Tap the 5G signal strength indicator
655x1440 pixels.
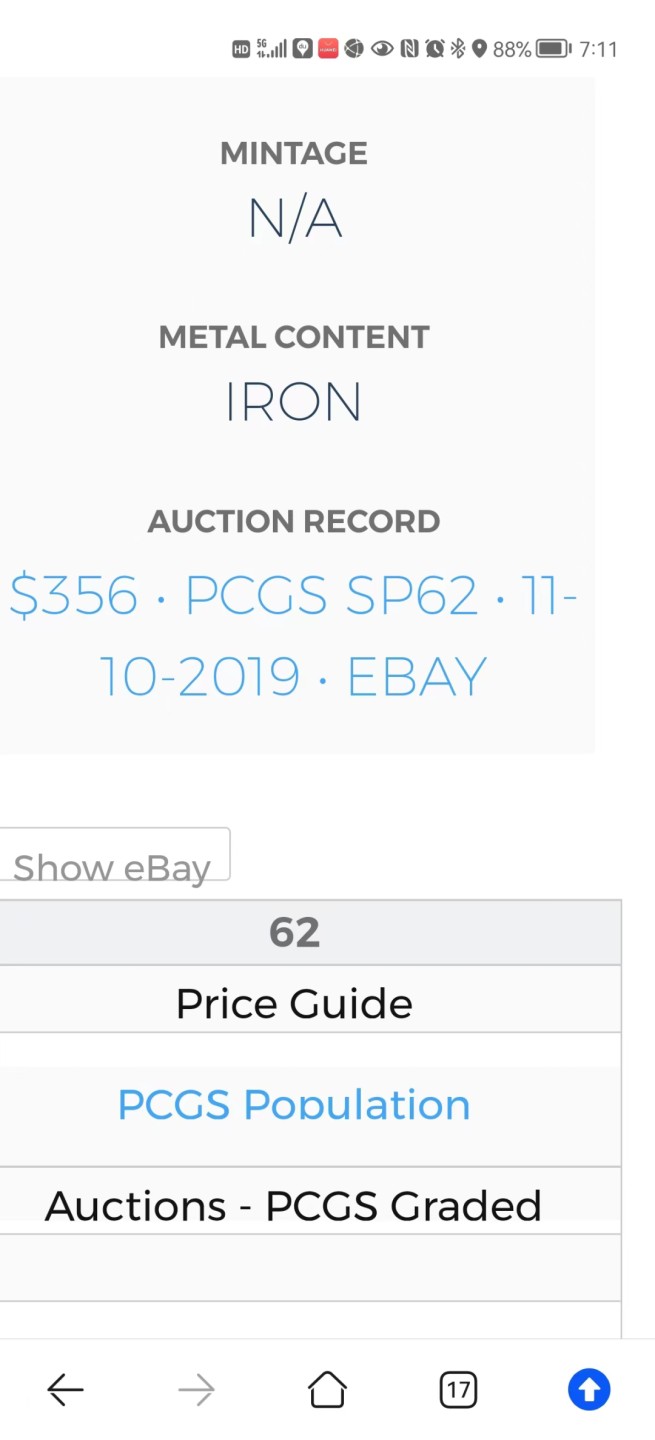(271, 48)
